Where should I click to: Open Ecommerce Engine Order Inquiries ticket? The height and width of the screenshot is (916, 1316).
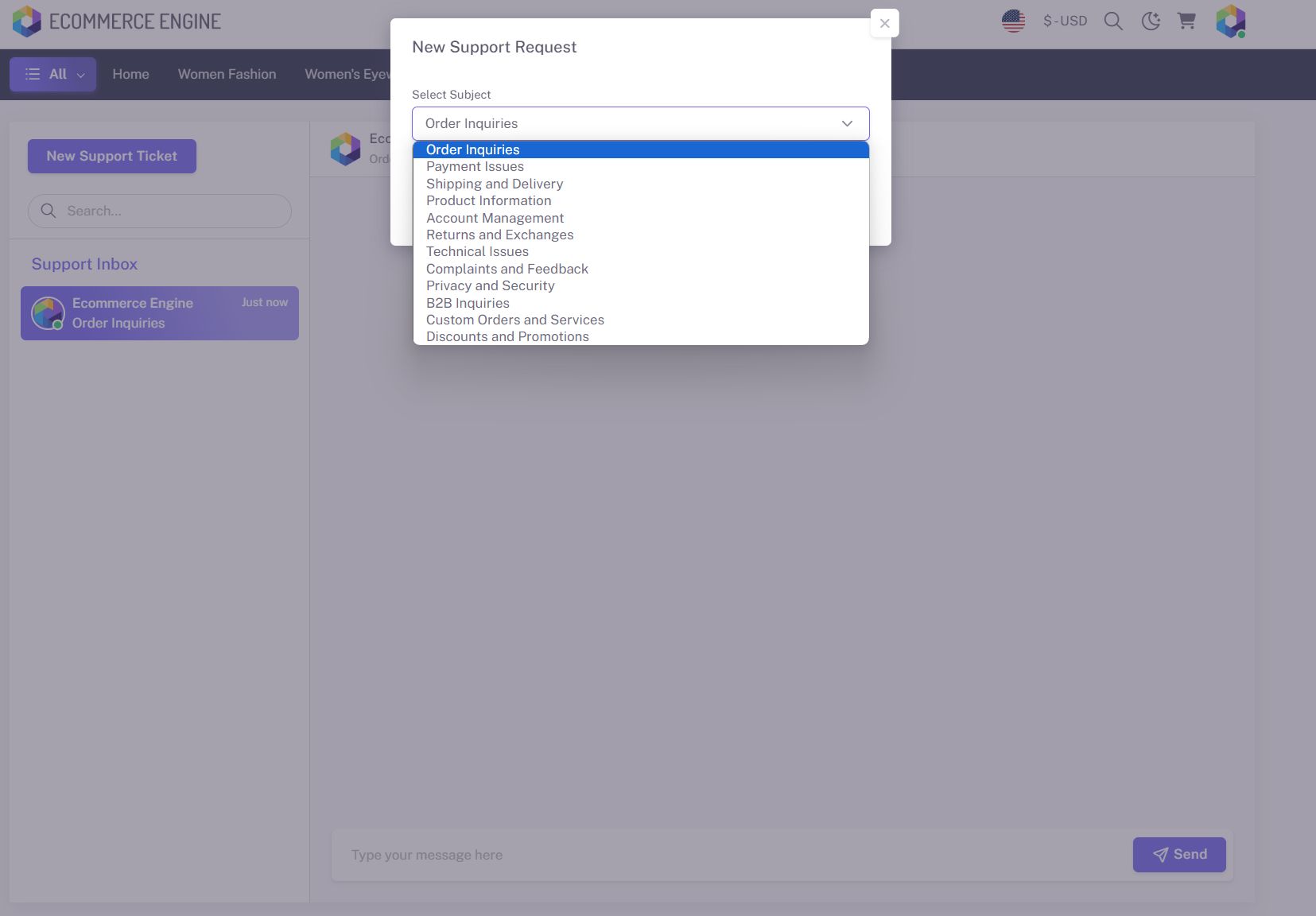click(x=160, y=313)
